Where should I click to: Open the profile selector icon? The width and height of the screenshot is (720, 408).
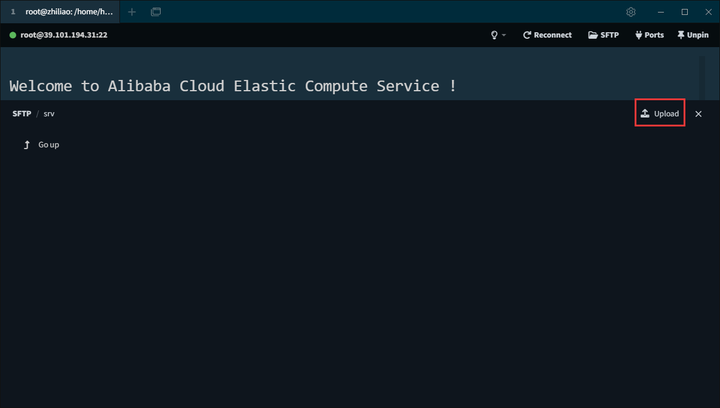tap(156, 12)
